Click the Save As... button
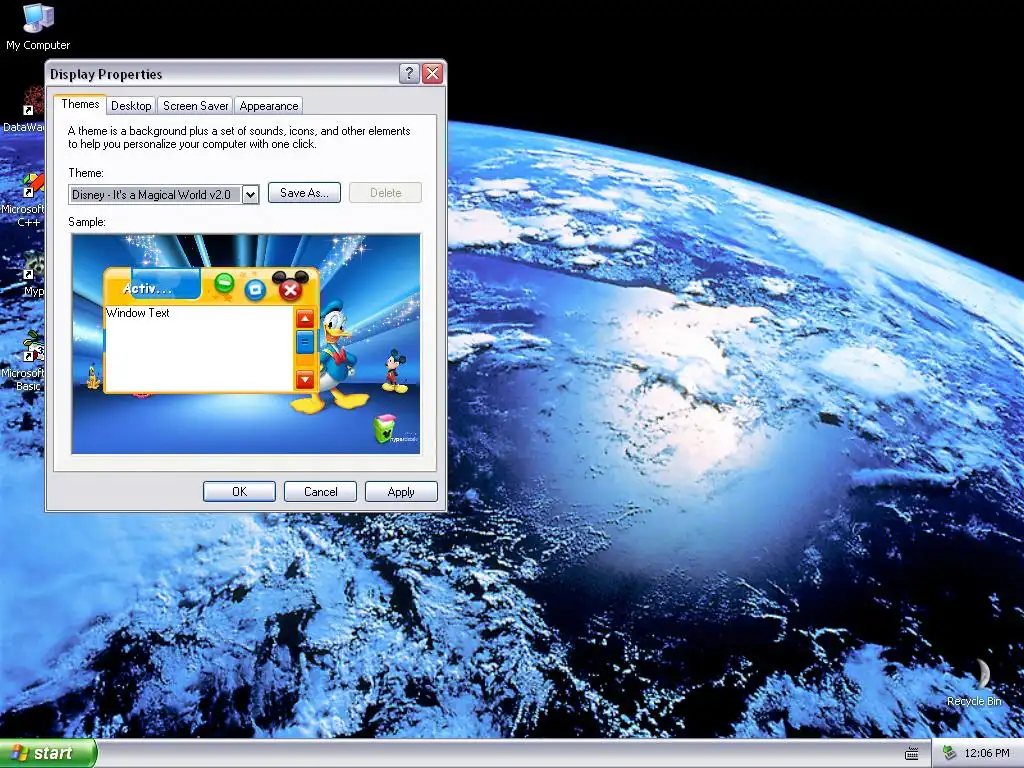This screenshot has height=768, width=1024. point(304,193)
